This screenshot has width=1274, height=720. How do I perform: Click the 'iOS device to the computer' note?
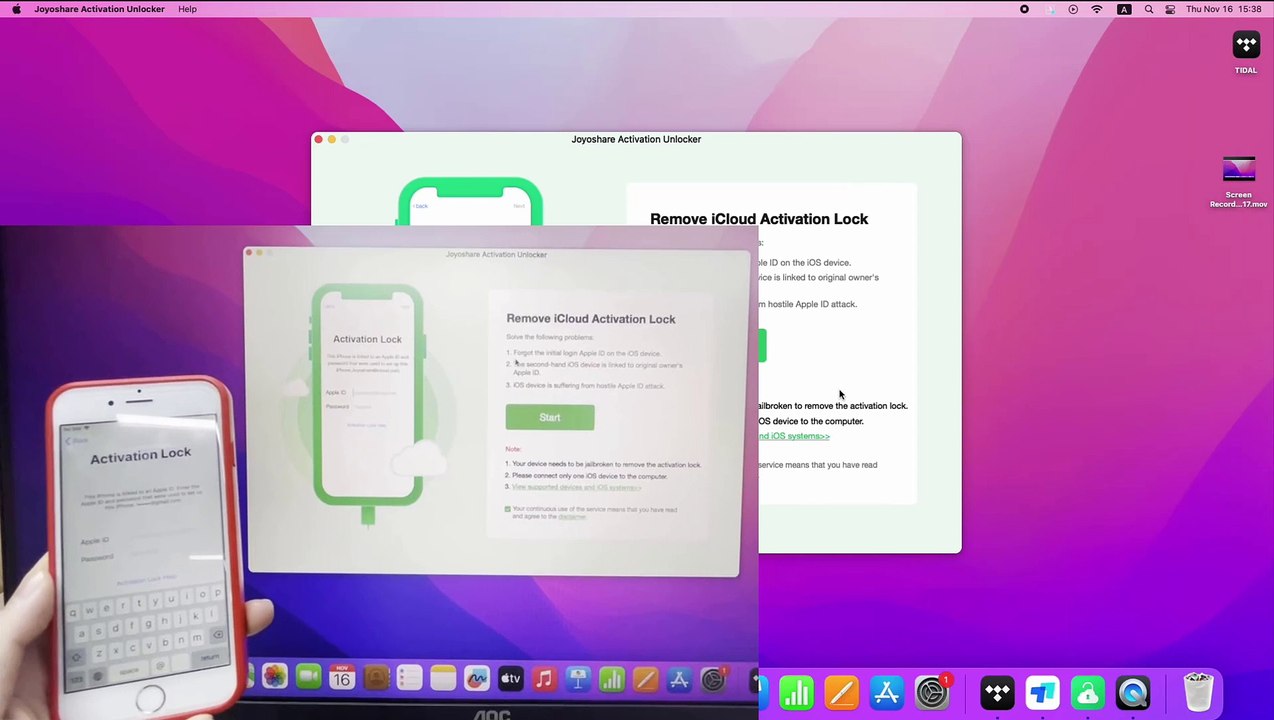[811, 421]
